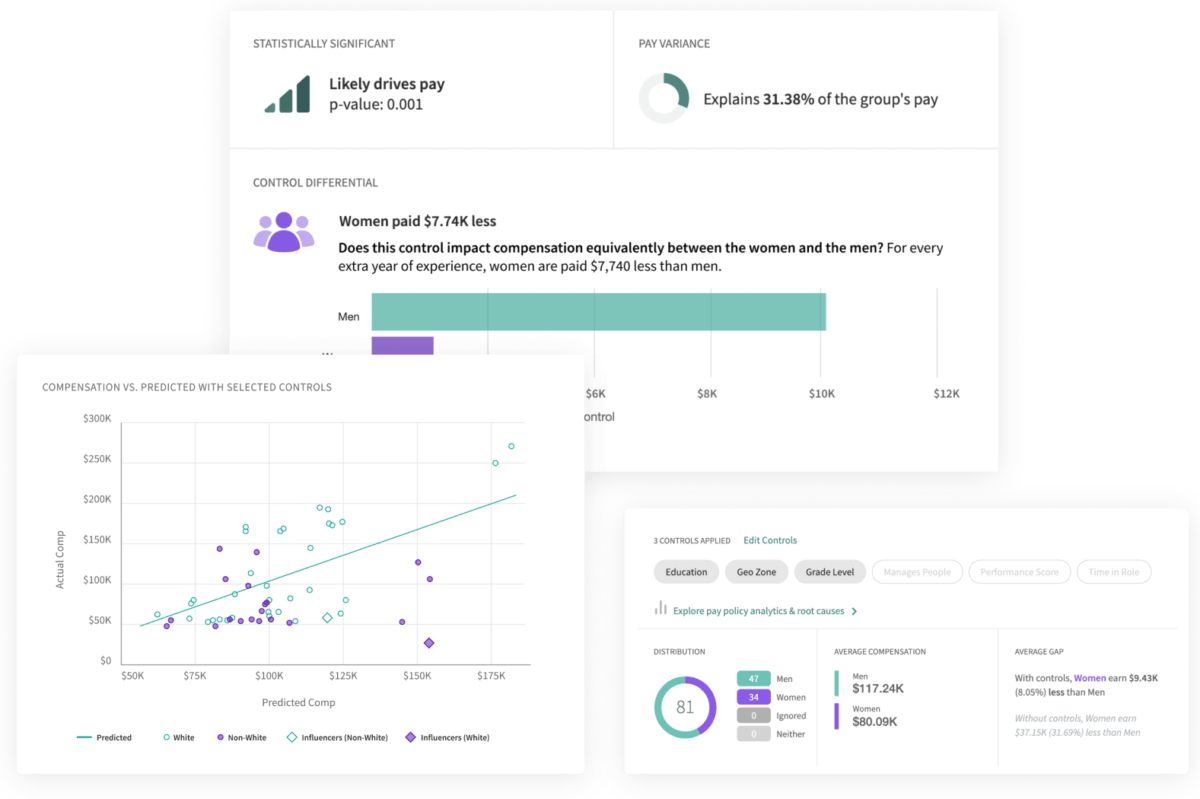Viewport: 1200px width, 799px height.
Task: Enable the Performance Score control
Action: point(1020,572)
